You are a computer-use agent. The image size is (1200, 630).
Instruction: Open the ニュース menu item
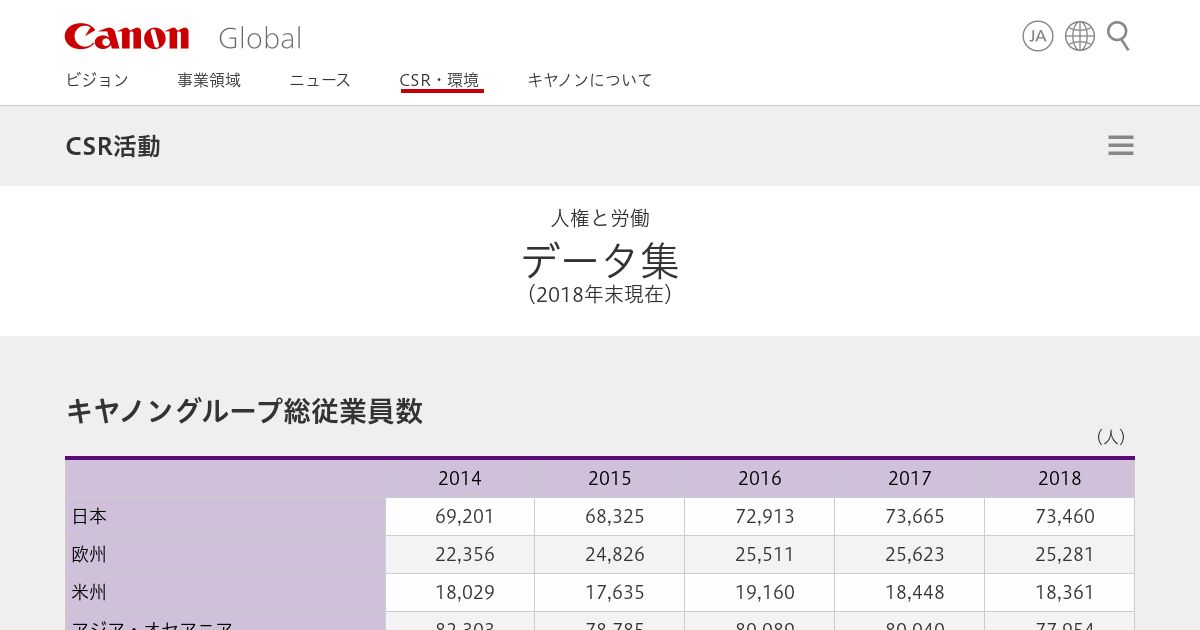point(320,80)
